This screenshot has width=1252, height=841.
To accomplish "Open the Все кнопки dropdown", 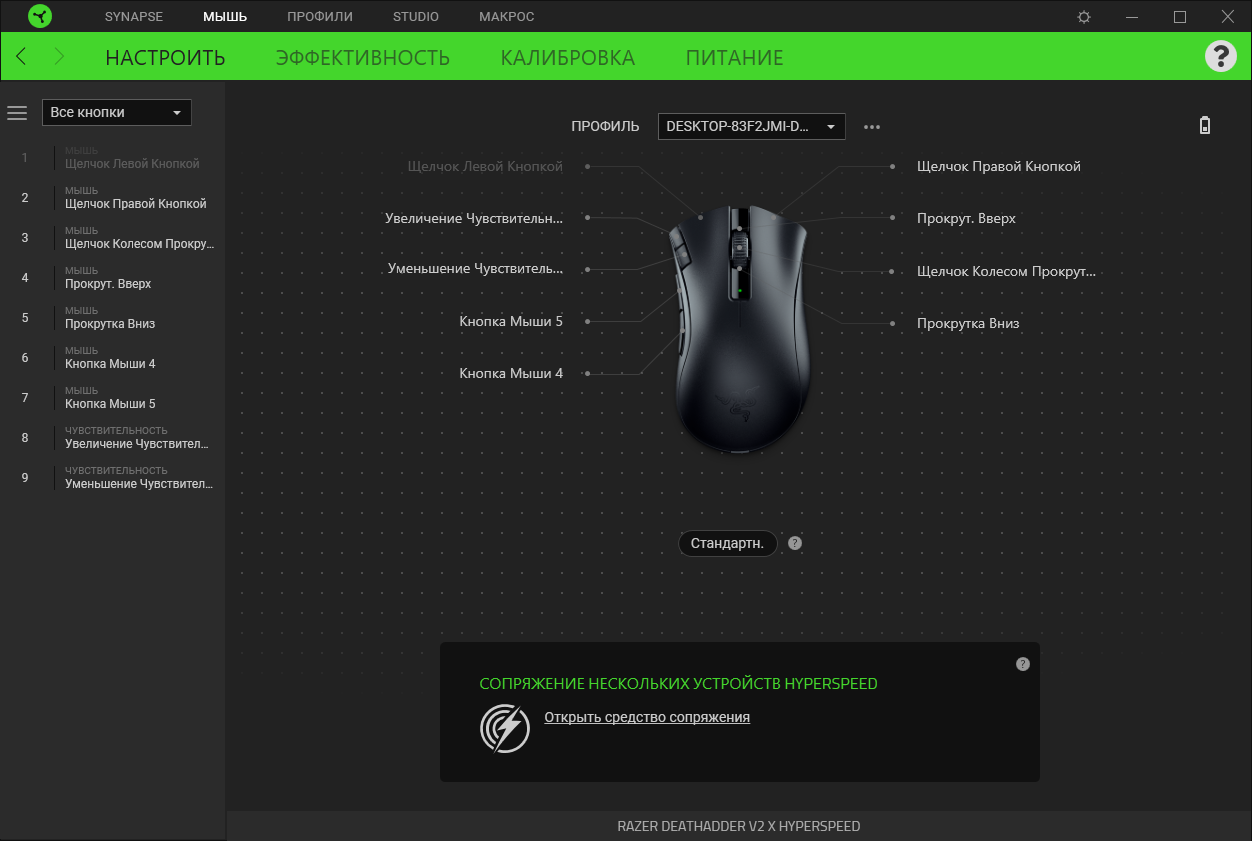I will point(116,112).
